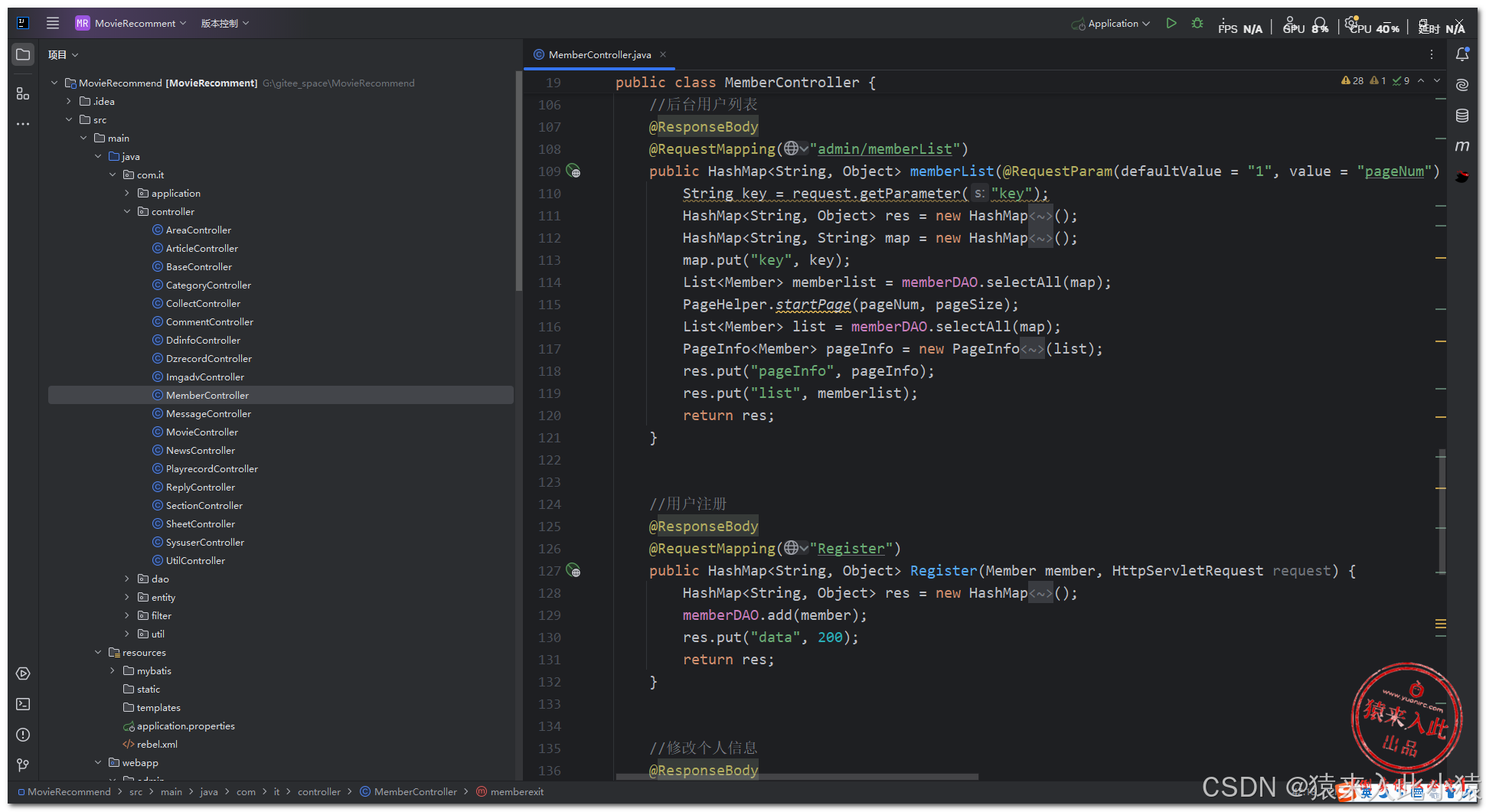The image size is (1486, 812).
Task: Follow the admin/memberList mapping link
Action: 884,148
